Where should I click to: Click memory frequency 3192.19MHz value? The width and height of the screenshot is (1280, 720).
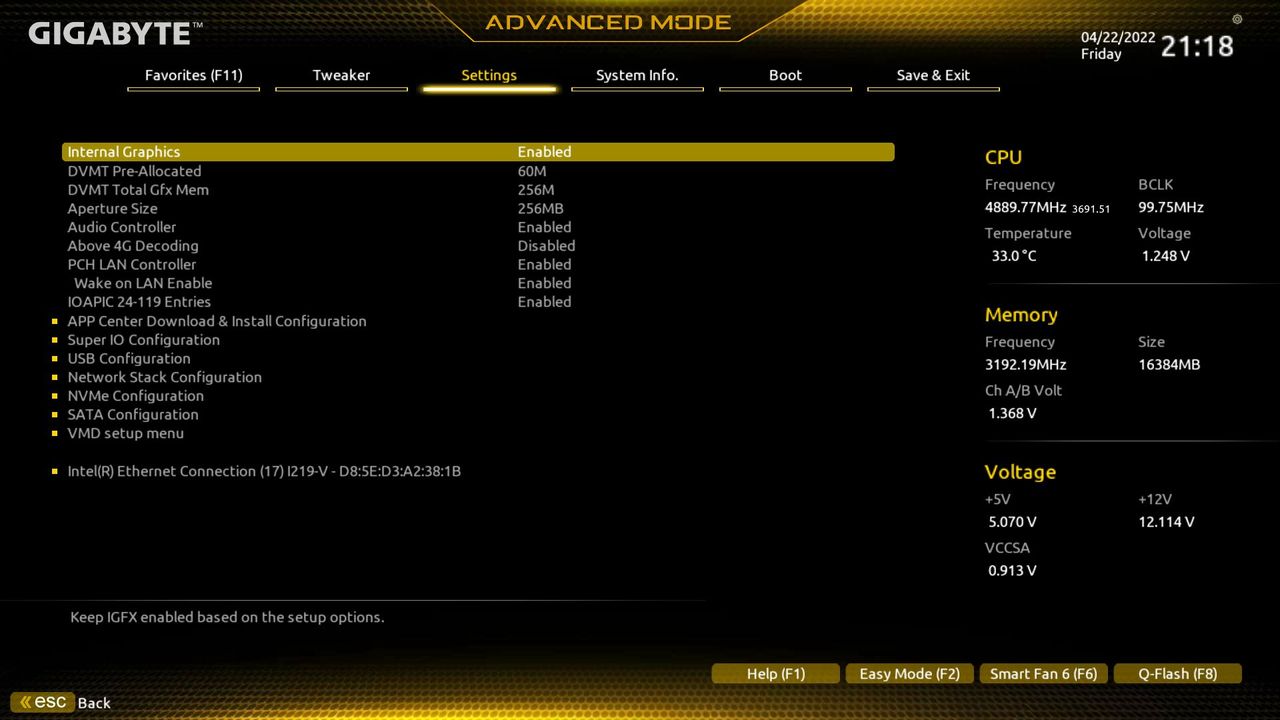tap(1026, 365)
